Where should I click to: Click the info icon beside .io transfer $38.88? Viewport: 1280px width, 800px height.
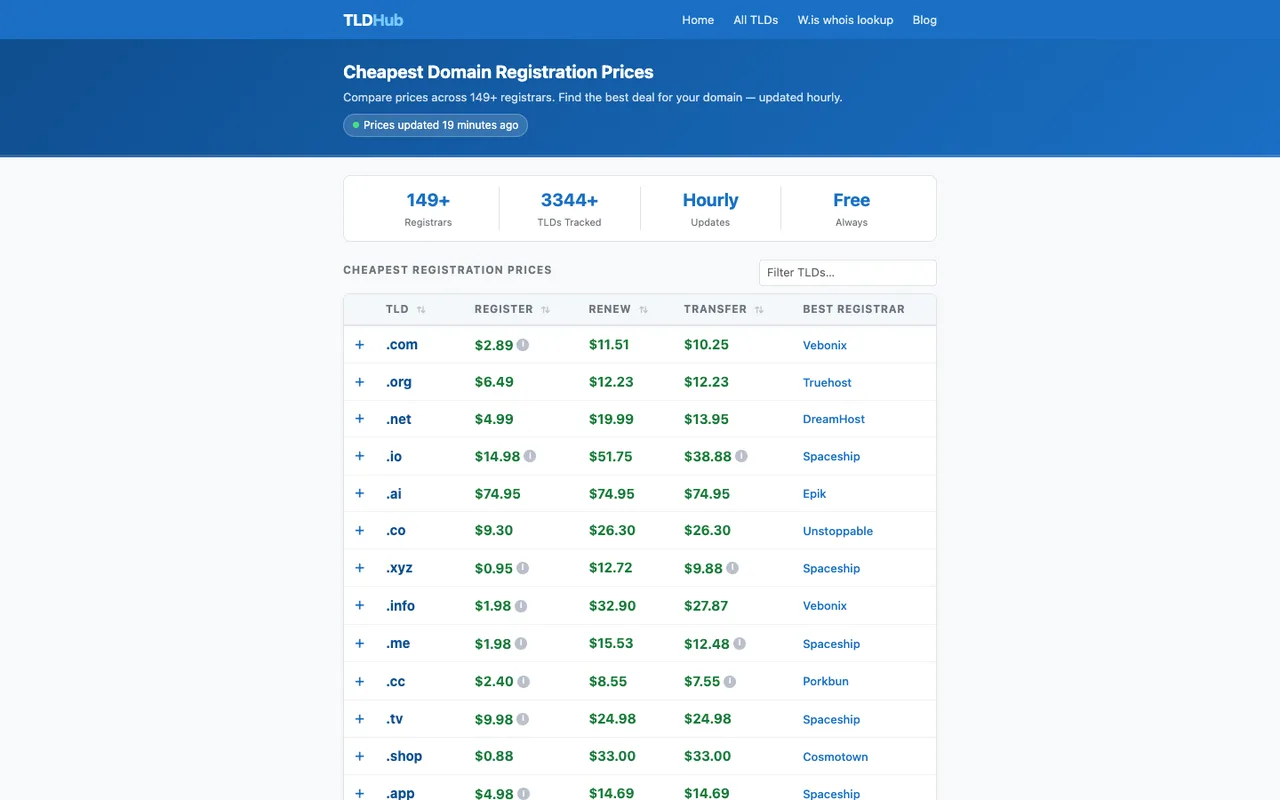pyautogui.click(x=741, y=456)
